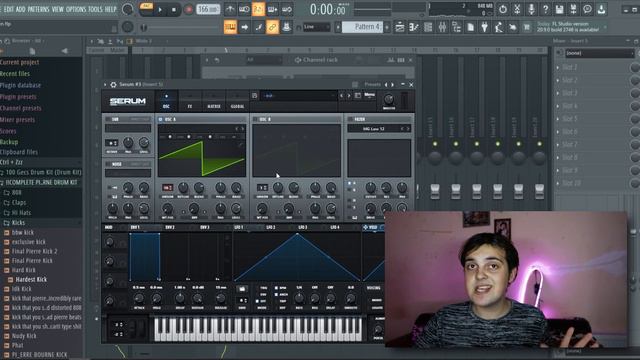
Task: Toggle filter routing checkbox A
Action: 349,184
